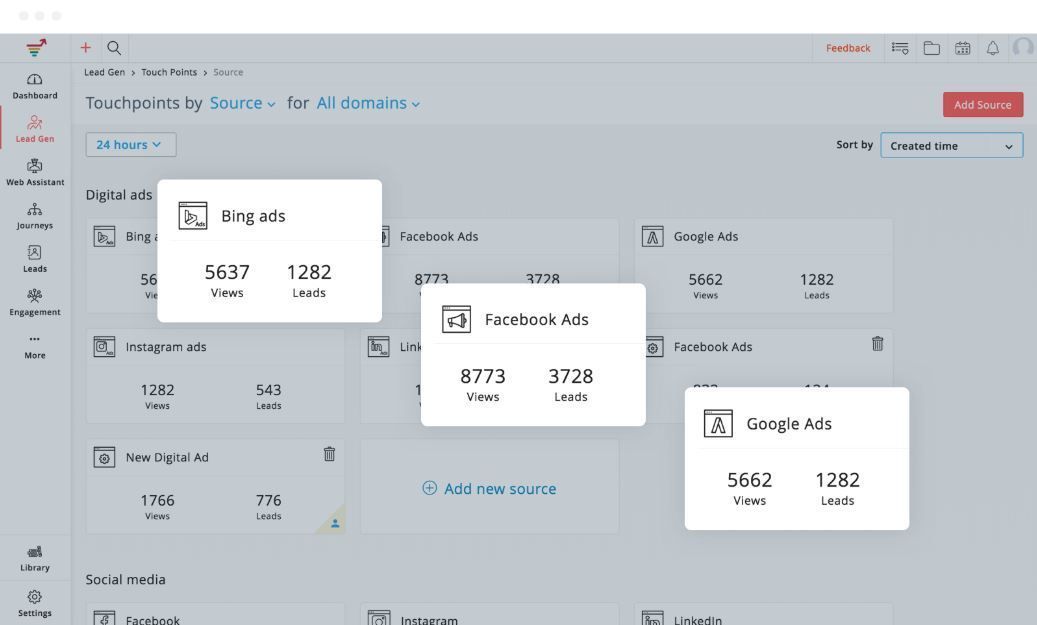The height and width of the screenshot is (625, 1037).
Task: Open the folder icon in the top bar
Action: pyautogui.click(x=931, y=47)
